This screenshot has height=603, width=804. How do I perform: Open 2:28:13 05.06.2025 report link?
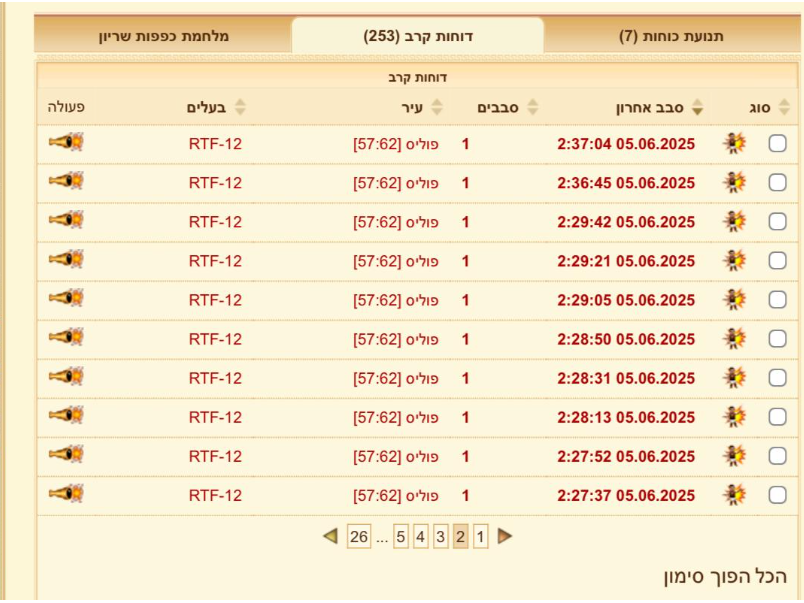[626, 417]
